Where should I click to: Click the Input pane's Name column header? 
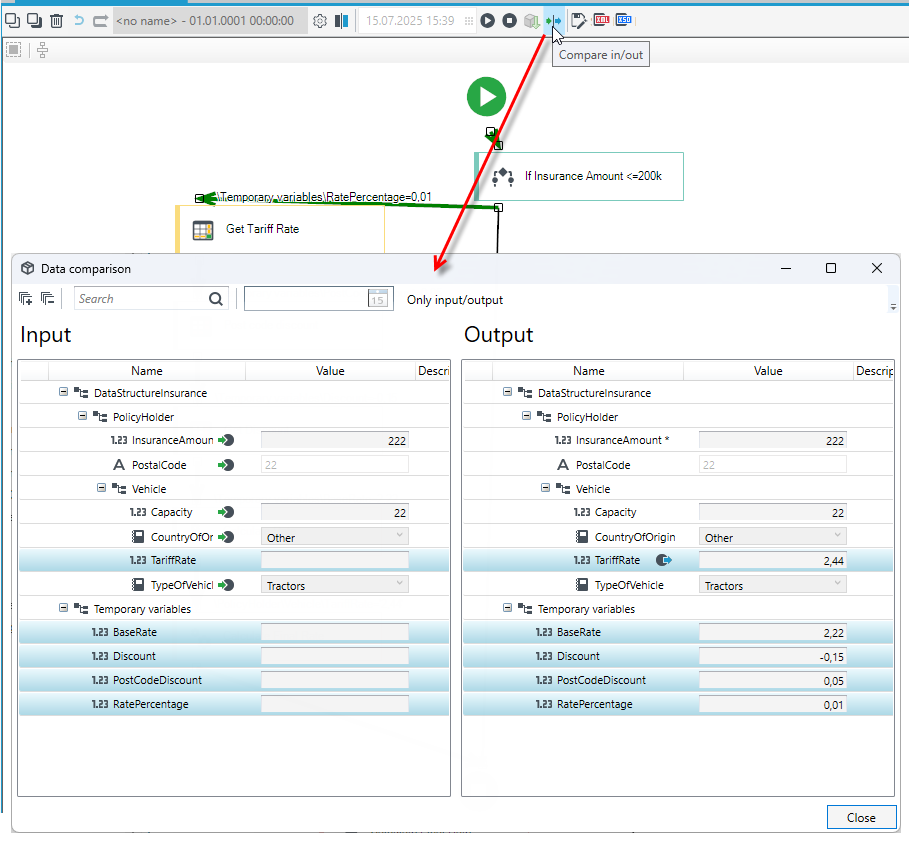point(147,371)
